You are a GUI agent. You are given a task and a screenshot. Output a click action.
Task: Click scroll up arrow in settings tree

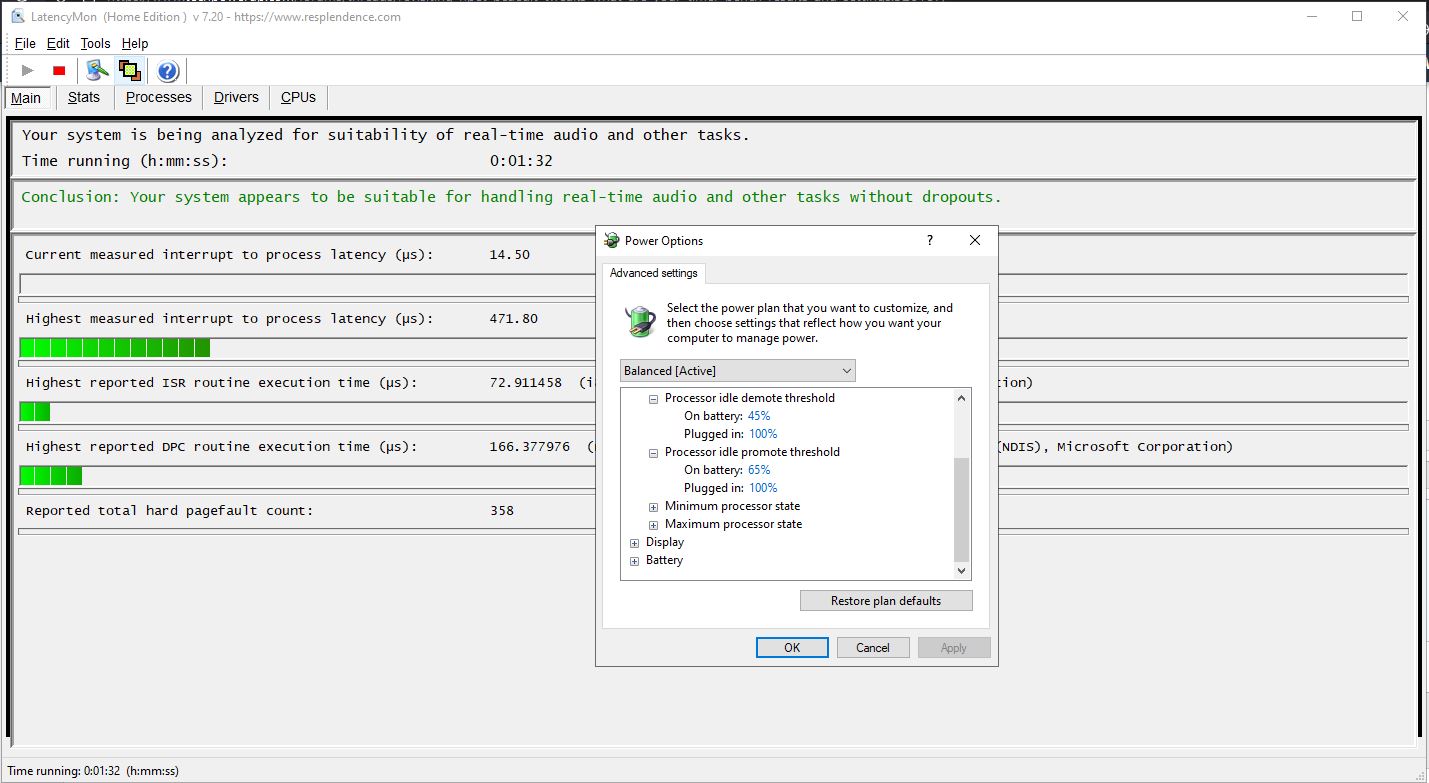(x=962, y=398)
